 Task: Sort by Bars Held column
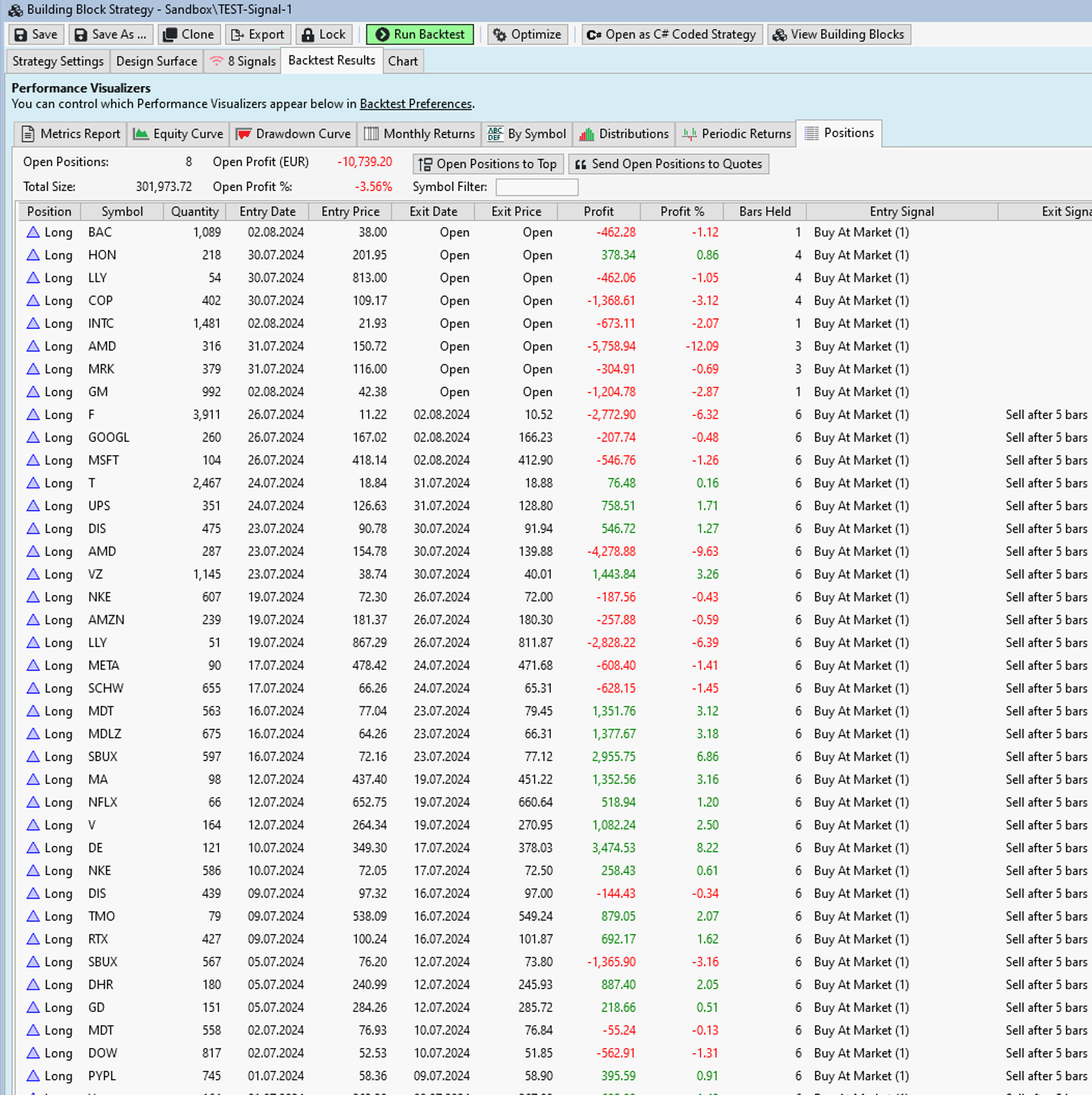764,212
